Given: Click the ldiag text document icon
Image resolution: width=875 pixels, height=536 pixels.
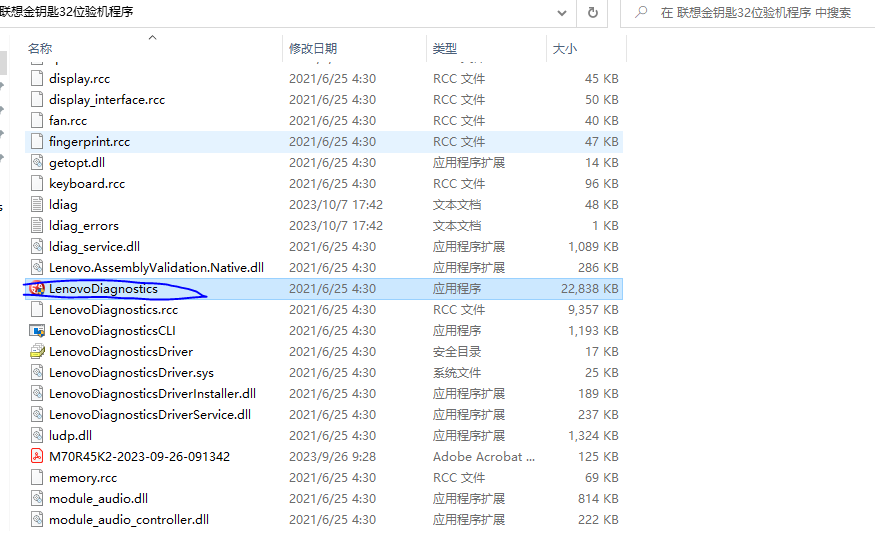Looking at the screenshot, I should coord(37,205).
